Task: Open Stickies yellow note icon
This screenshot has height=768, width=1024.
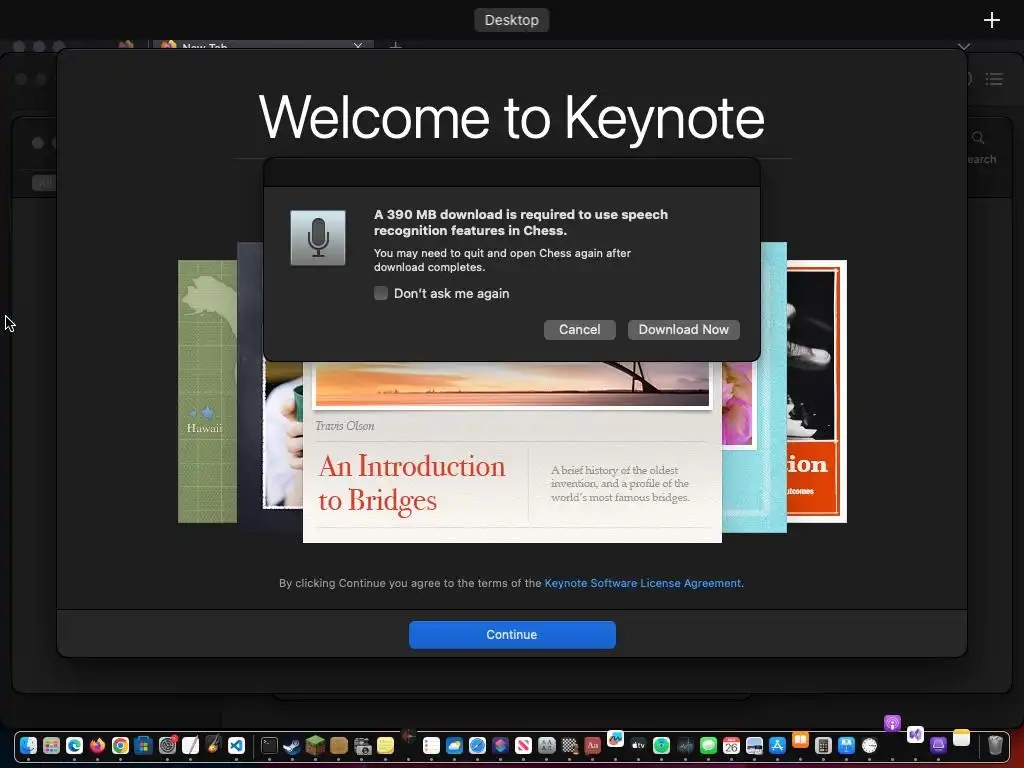Action: 385,745
